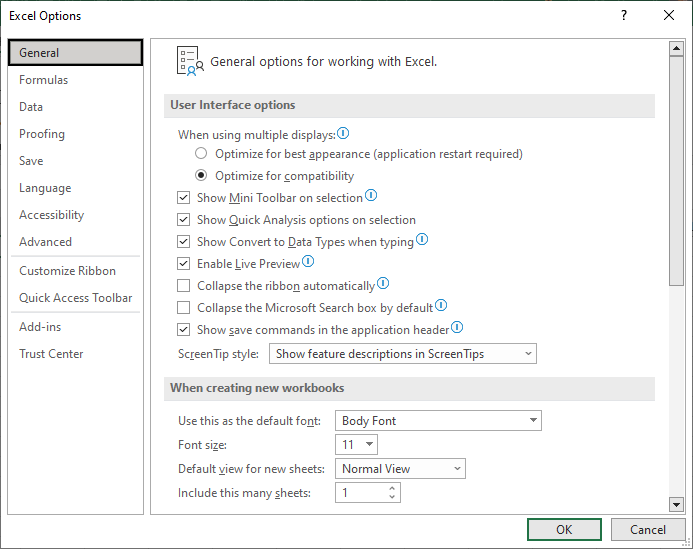
Task: Open Default view for new sheets dropdown
Action: tap(400, 469)
